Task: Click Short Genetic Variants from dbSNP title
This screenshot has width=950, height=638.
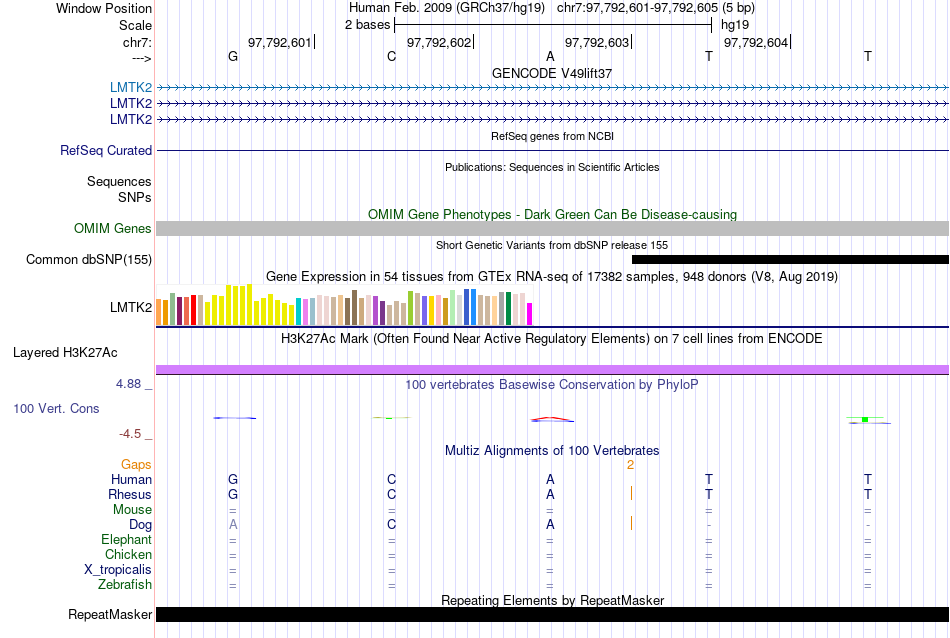Action: pos(552,245)
